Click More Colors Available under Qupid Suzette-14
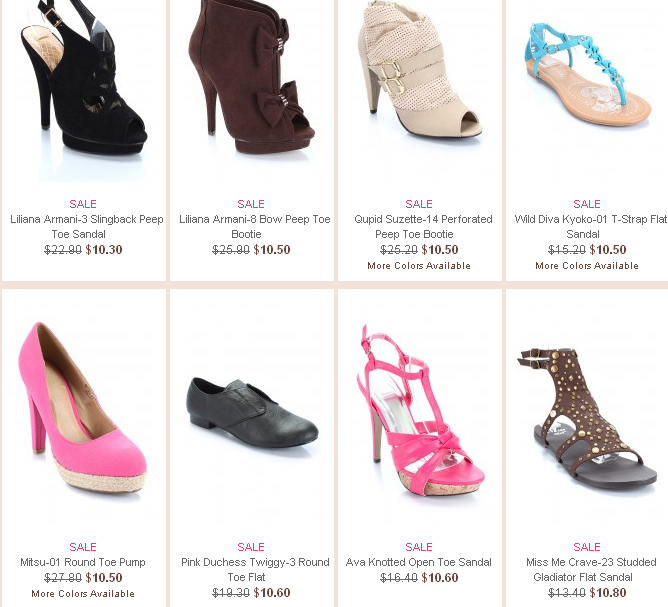 point(419,266)
